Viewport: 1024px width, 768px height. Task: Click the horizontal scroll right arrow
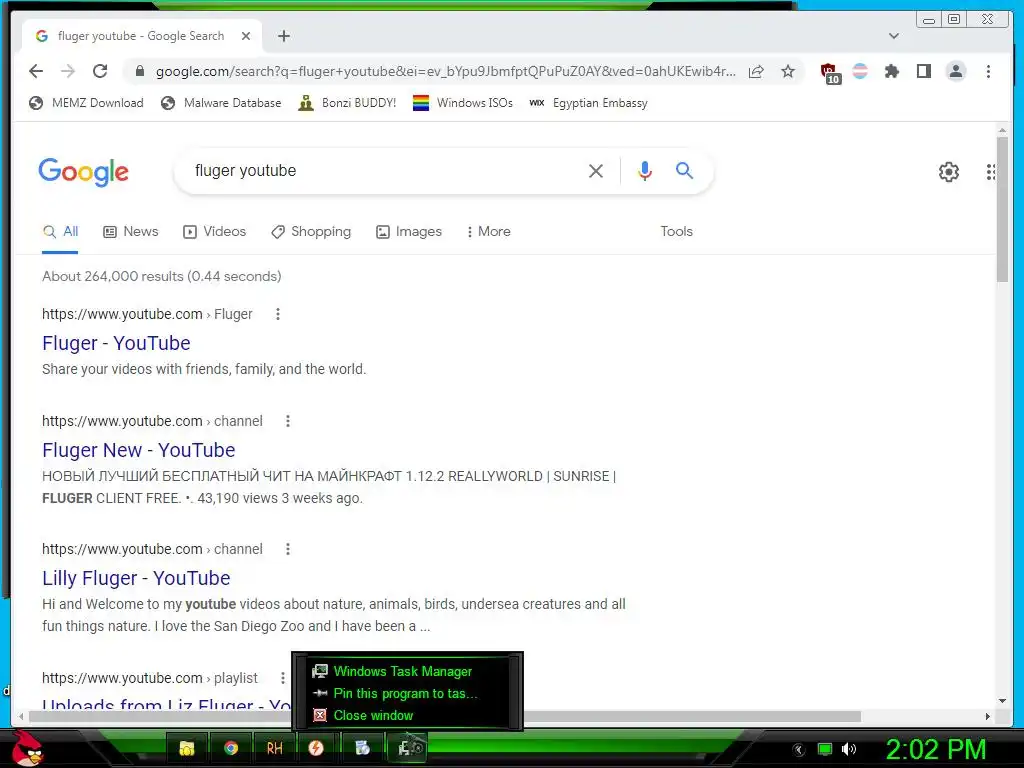pos(987,716)
